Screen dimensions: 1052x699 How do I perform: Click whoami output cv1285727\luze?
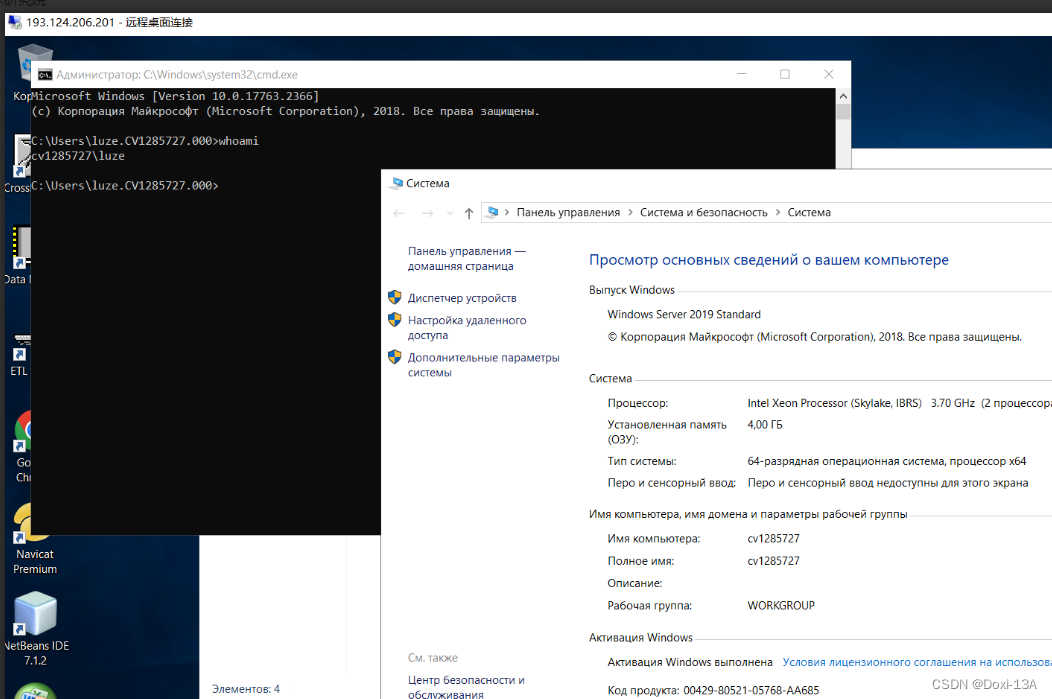point(78,156)
